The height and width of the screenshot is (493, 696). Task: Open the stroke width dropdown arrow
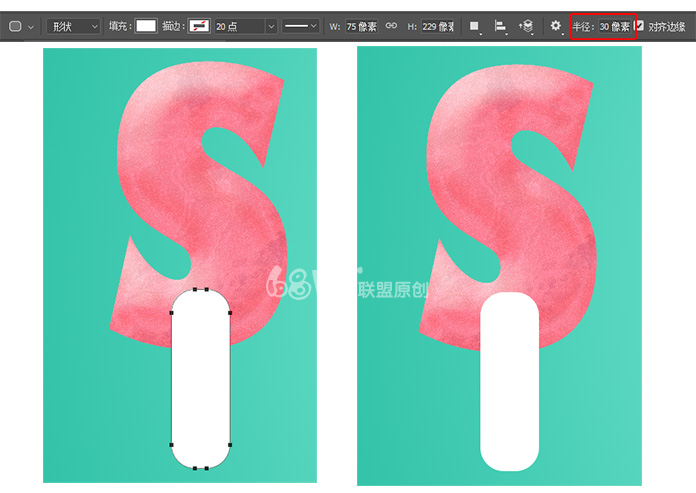(x=271, y=27)
